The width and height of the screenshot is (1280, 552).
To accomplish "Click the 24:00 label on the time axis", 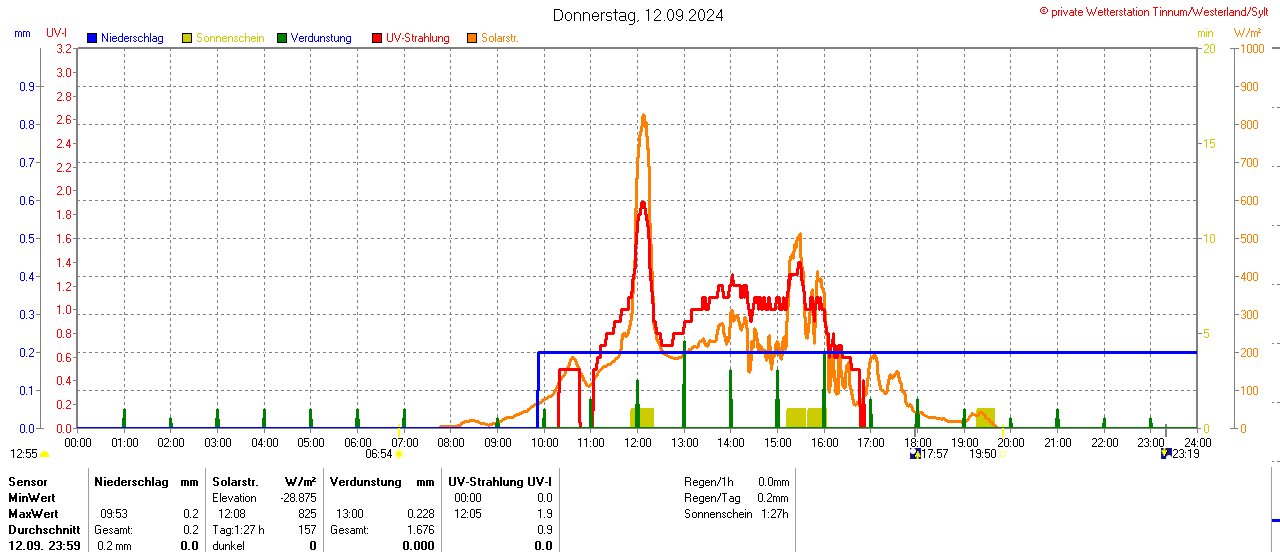I will click(1197, 442).
